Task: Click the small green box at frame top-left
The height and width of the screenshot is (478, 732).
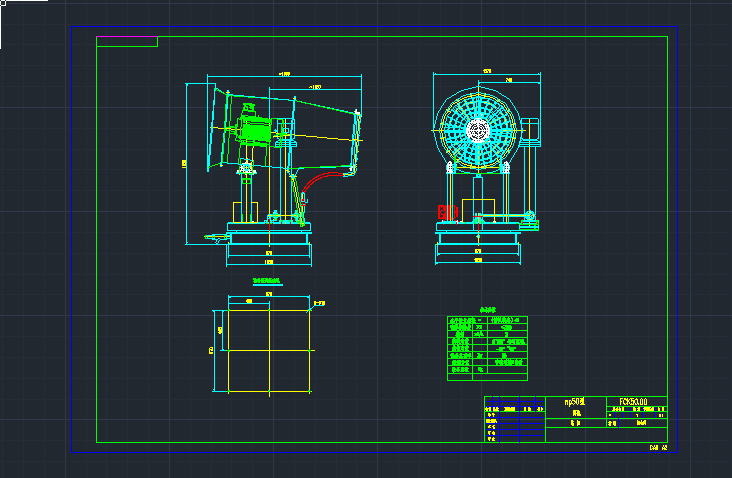Action: tap(127, 42)
